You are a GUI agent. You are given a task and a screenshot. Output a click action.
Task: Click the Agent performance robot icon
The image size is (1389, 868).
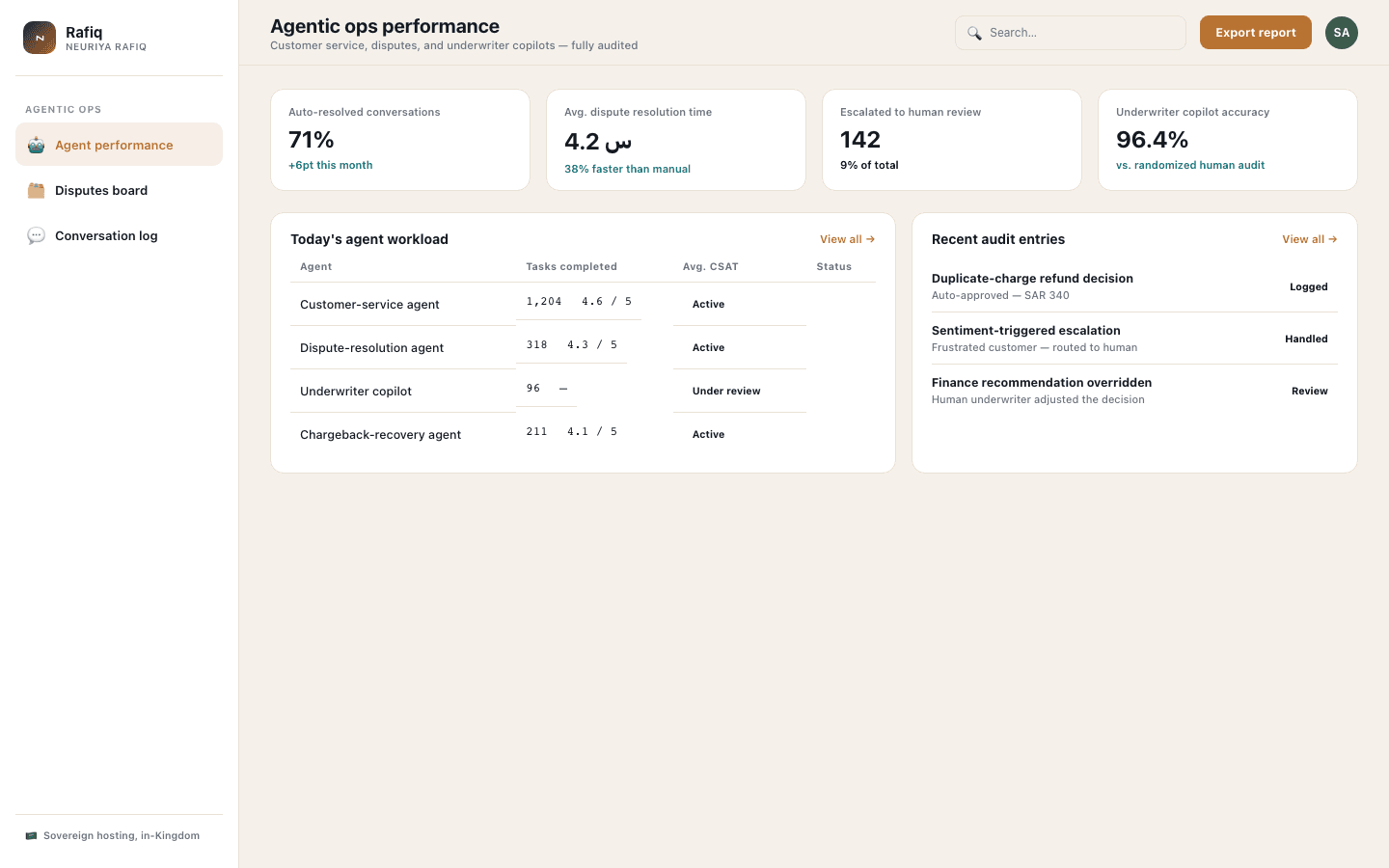36,145
